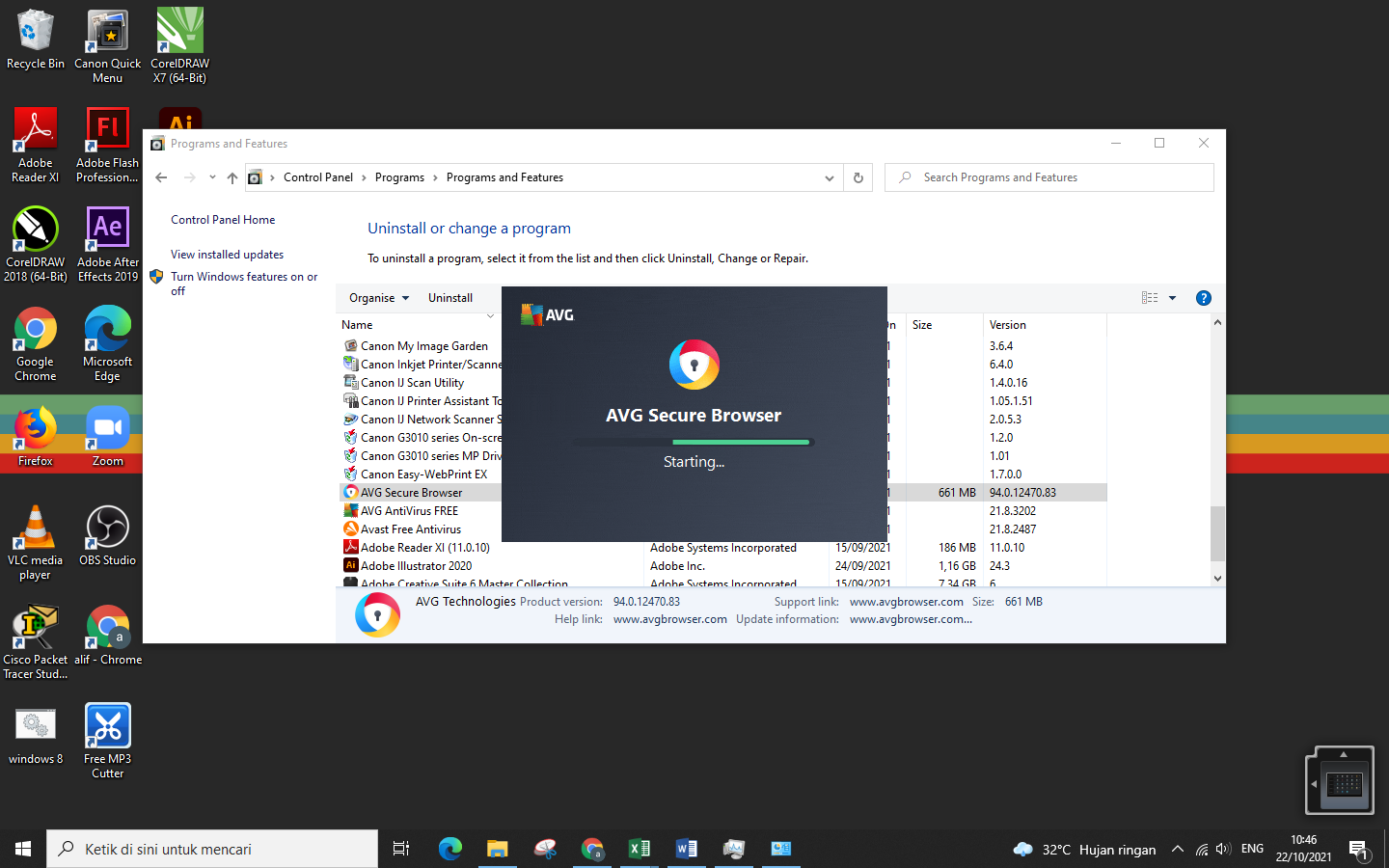Launch Adobe Flash Professional shortcut
Image resolution: width=1389 pixels, height=868 pixels.
click(107, 145)
